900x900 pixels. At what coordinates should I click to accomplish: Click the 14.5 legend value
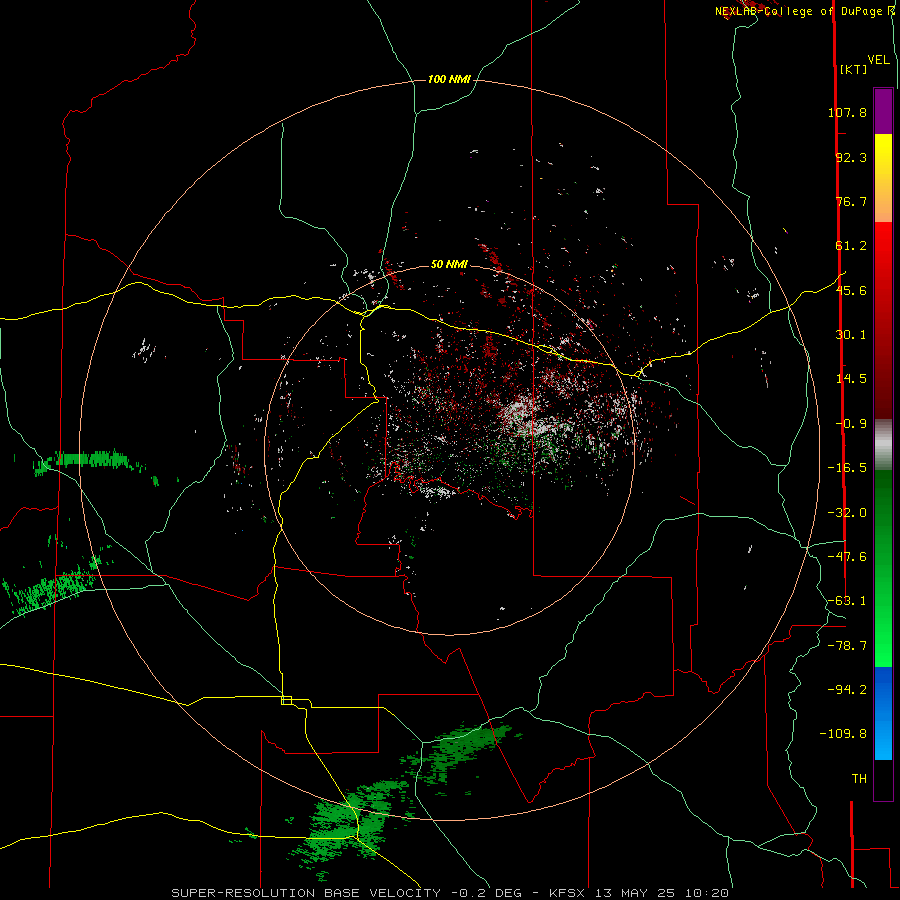[x=851, y=379]
